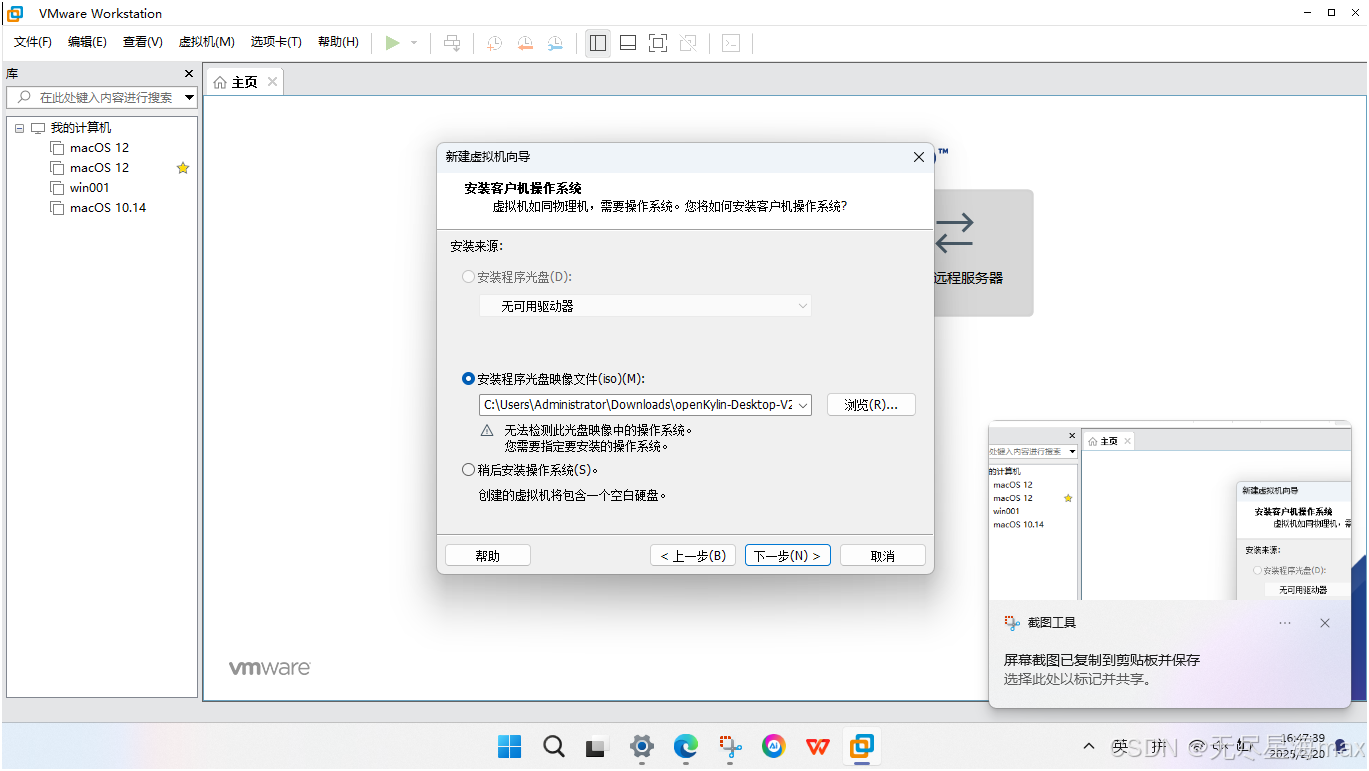Select 我的计算机 in the library tree
This screenshot has height=771, width=1369.
click(81, 128)
